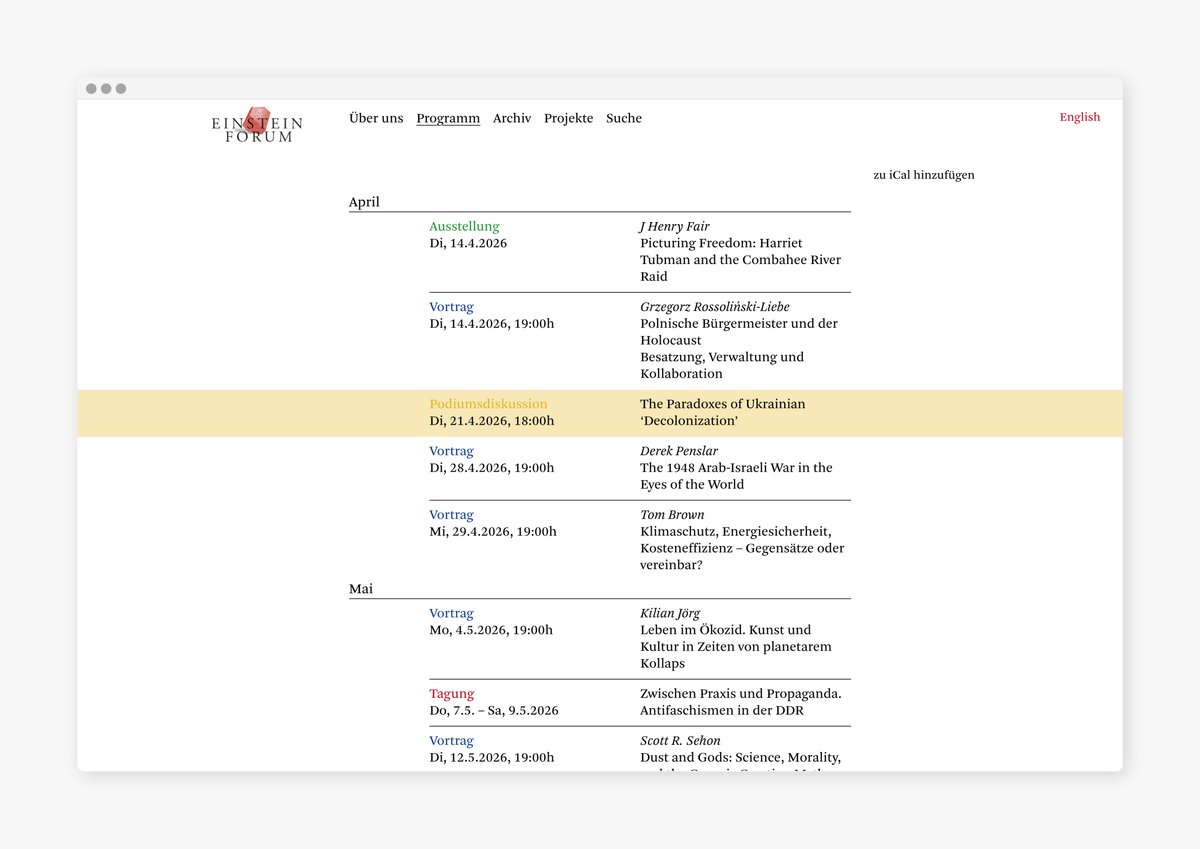The height and width of the screenshot is (849, 1200).
Task: Click Besatzung, Verwaltung und Kollaboration subtitle
Action: tap(722, 365)
